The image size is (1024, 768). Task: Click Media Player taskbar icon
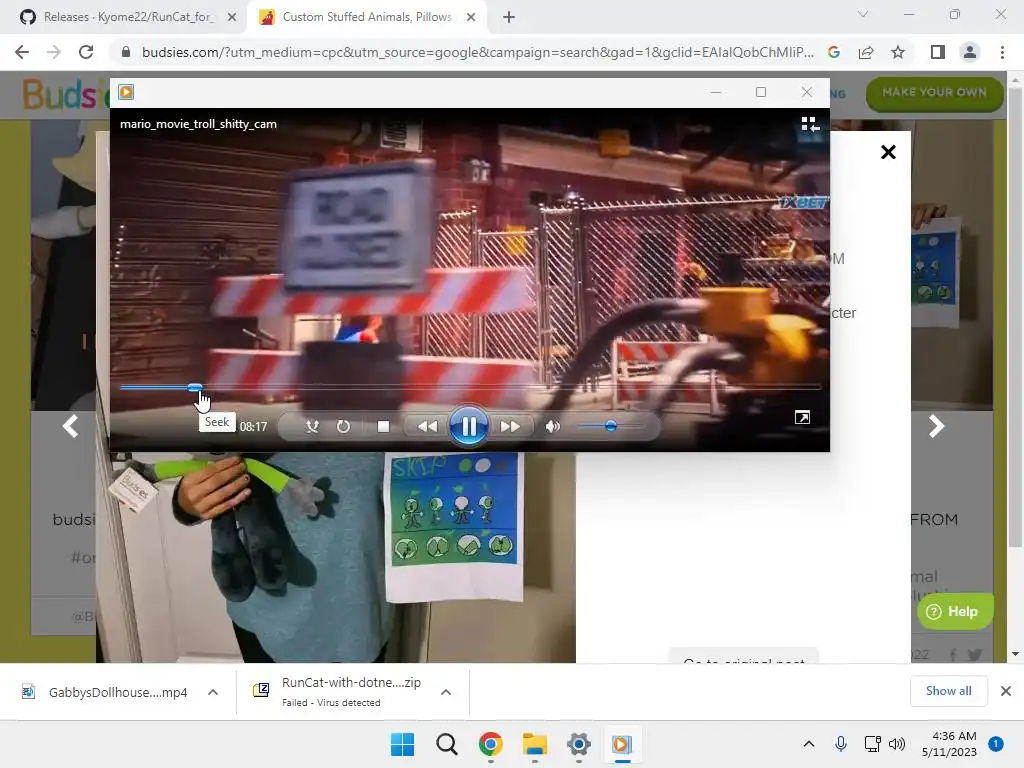click(622, 744)
